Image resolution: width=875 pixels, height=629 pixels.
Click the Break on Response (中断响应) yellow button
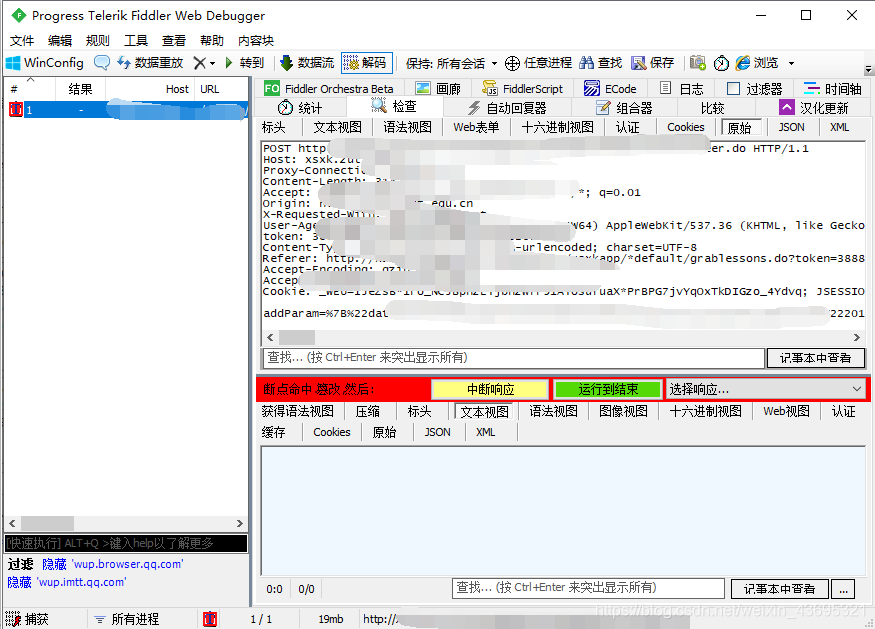click(x=491, y=389)
